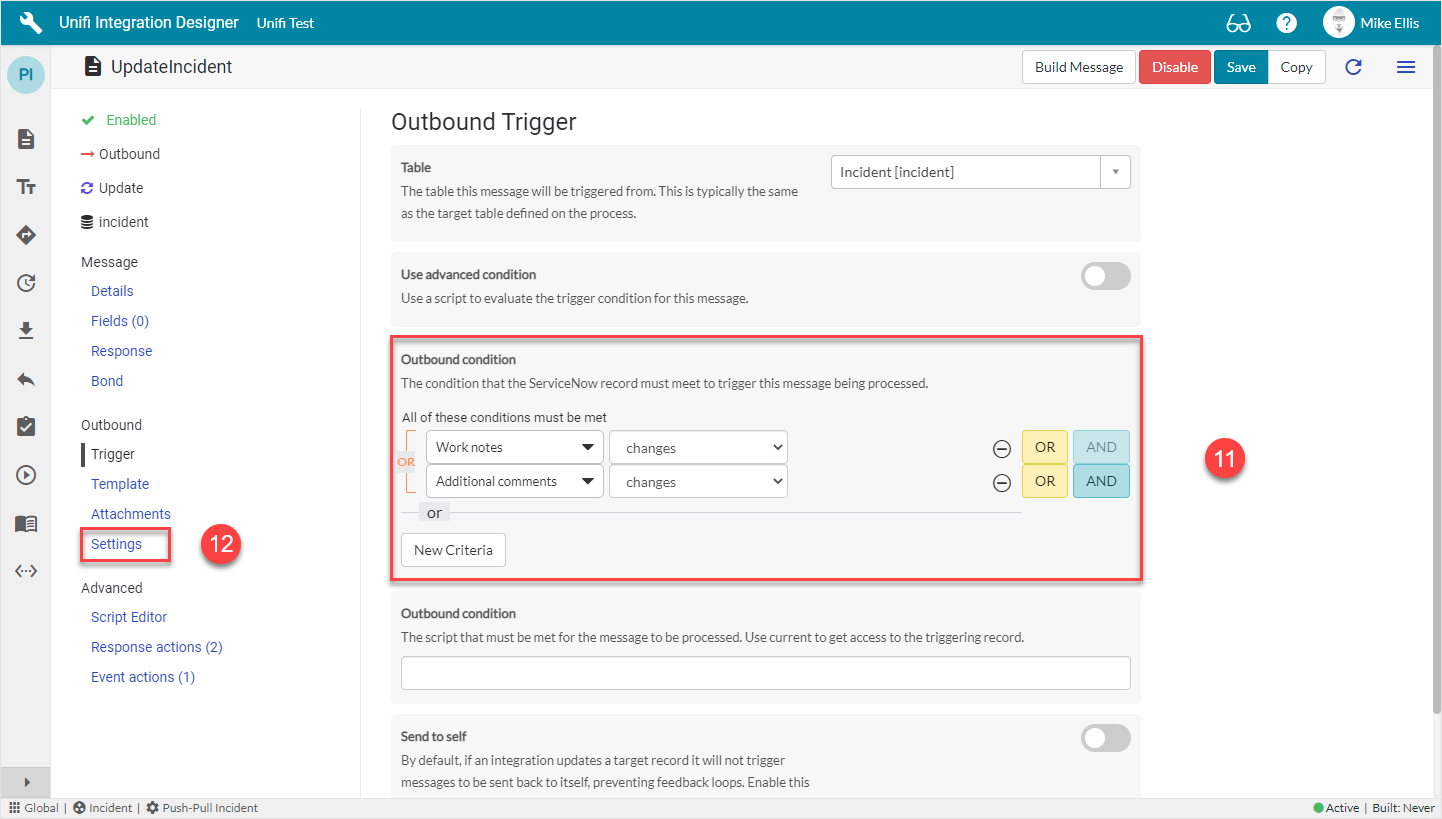
Task: Open the documentation book icon in sidebar
Action: 25,523
